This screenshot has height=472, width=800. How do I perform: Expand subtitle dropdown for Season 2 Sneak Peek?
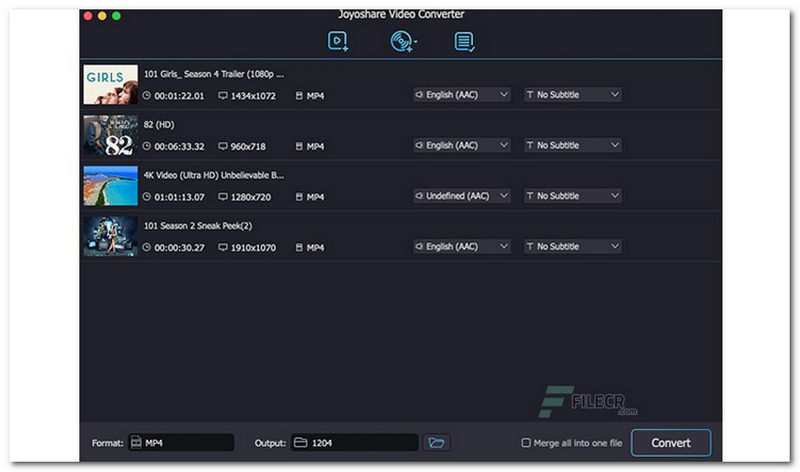click(x=573, y=247)
